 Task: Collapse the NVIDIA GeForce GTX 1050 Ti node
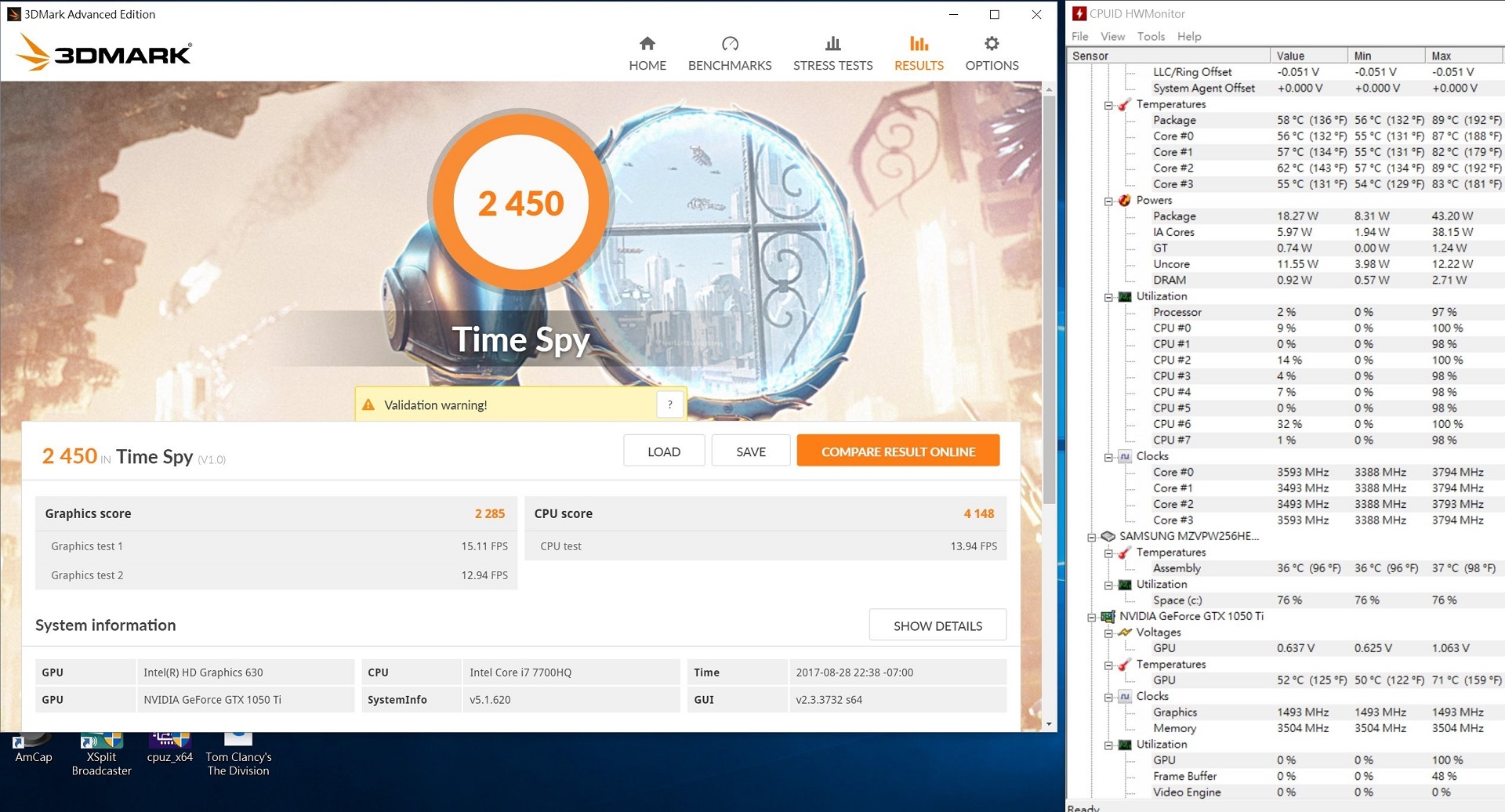[1091, 617]
